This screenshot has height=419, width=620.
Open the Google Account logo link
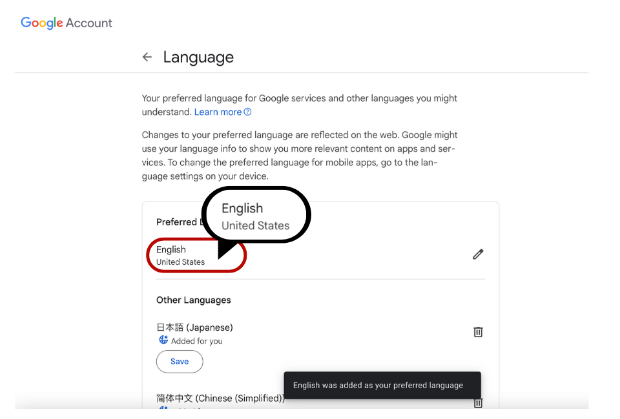(66, 23)
